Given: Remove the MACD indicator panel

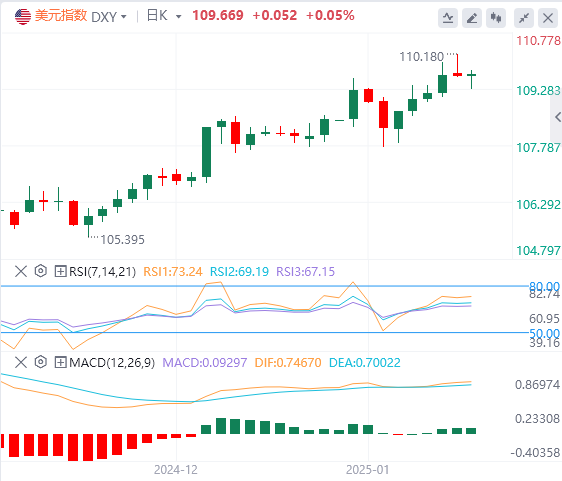Looking at the screenshot, I should 21,362.
